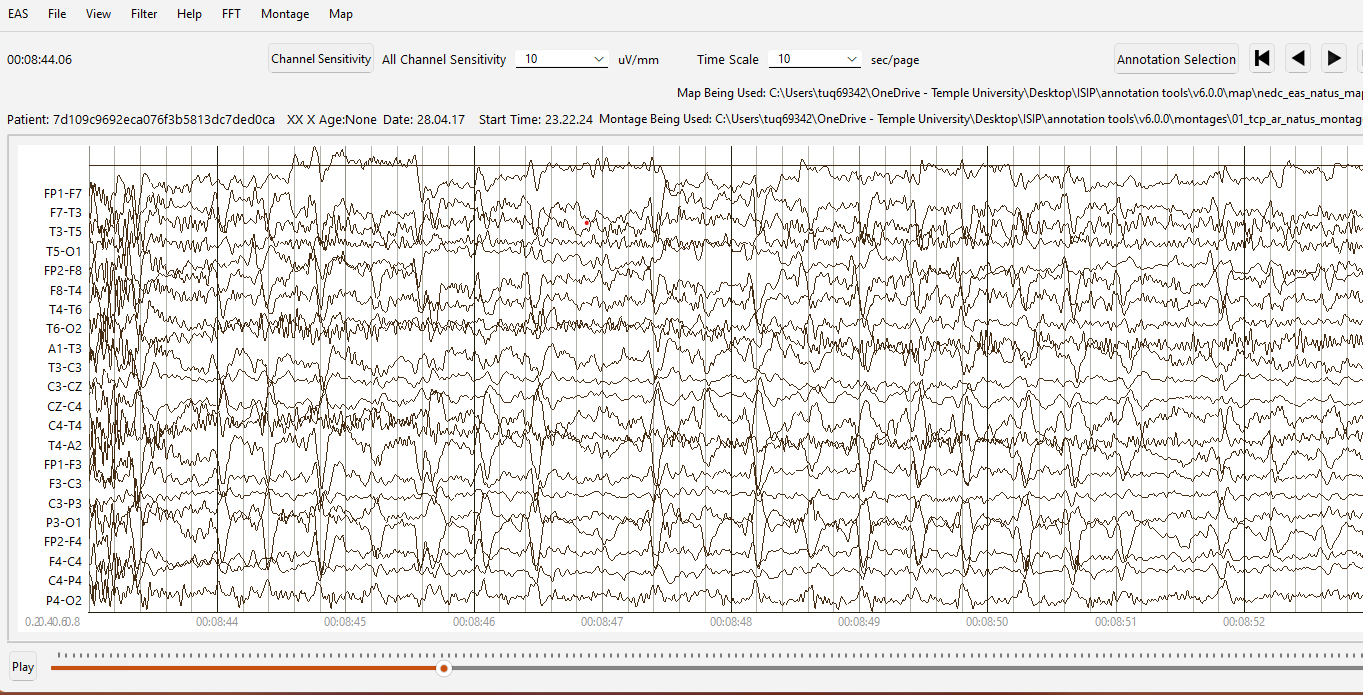Open the Map menu
1363x695 pixels.
341,14
